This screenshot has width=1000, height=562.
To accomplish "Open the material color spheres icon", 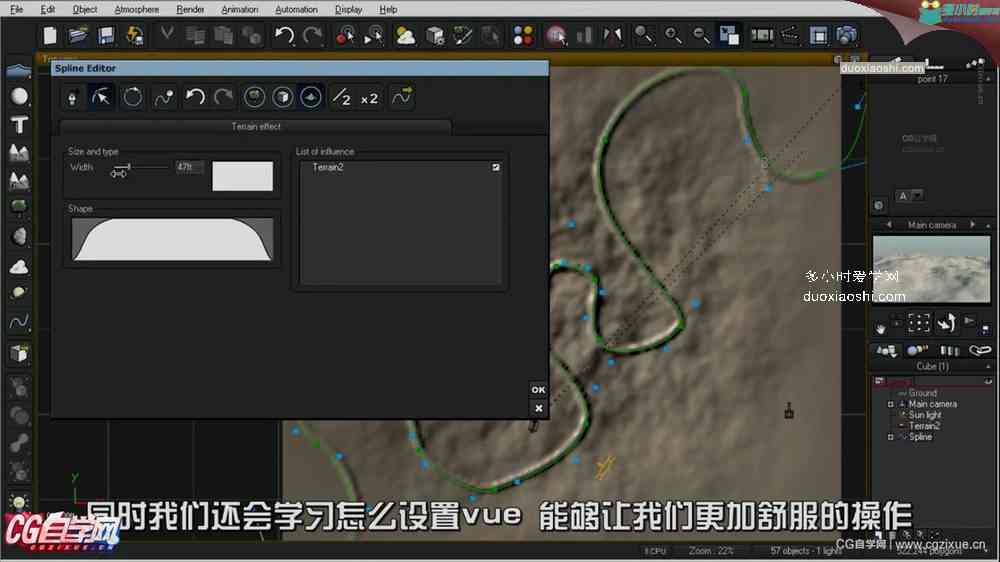I will pos(523,36).
